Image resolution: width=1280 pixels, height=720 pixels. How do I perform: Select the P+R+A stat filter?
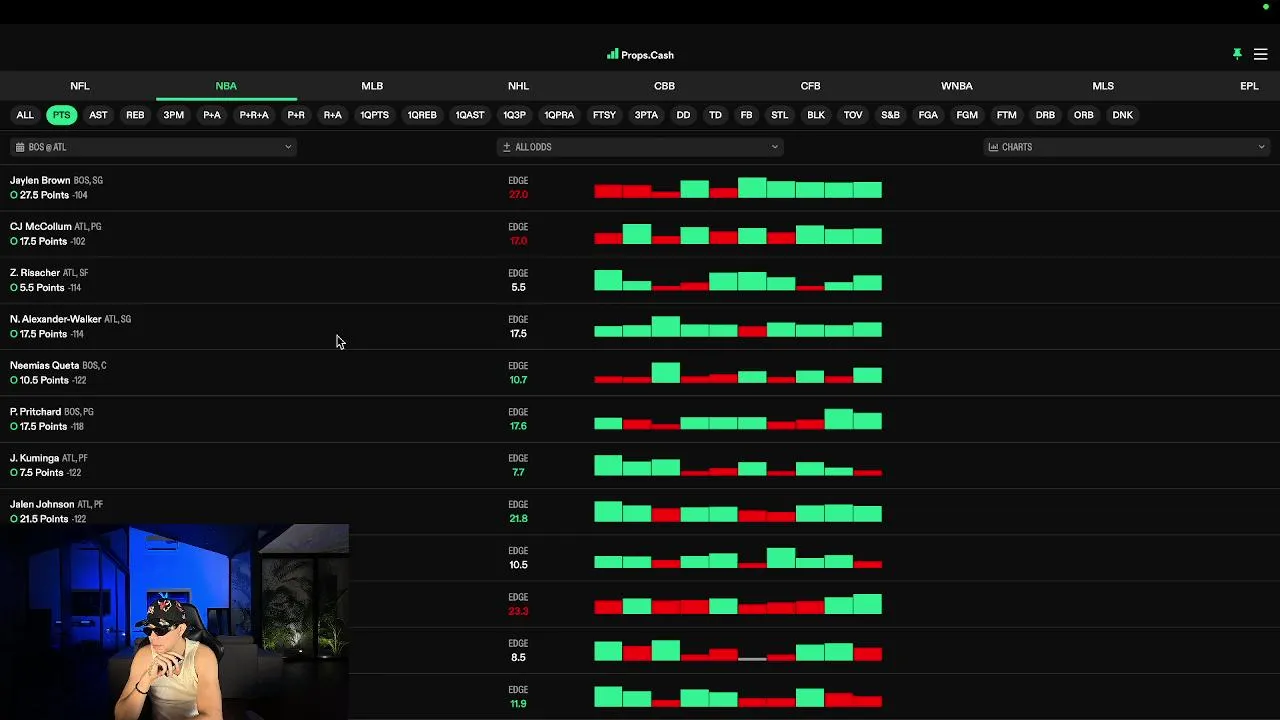pos(254,115)
